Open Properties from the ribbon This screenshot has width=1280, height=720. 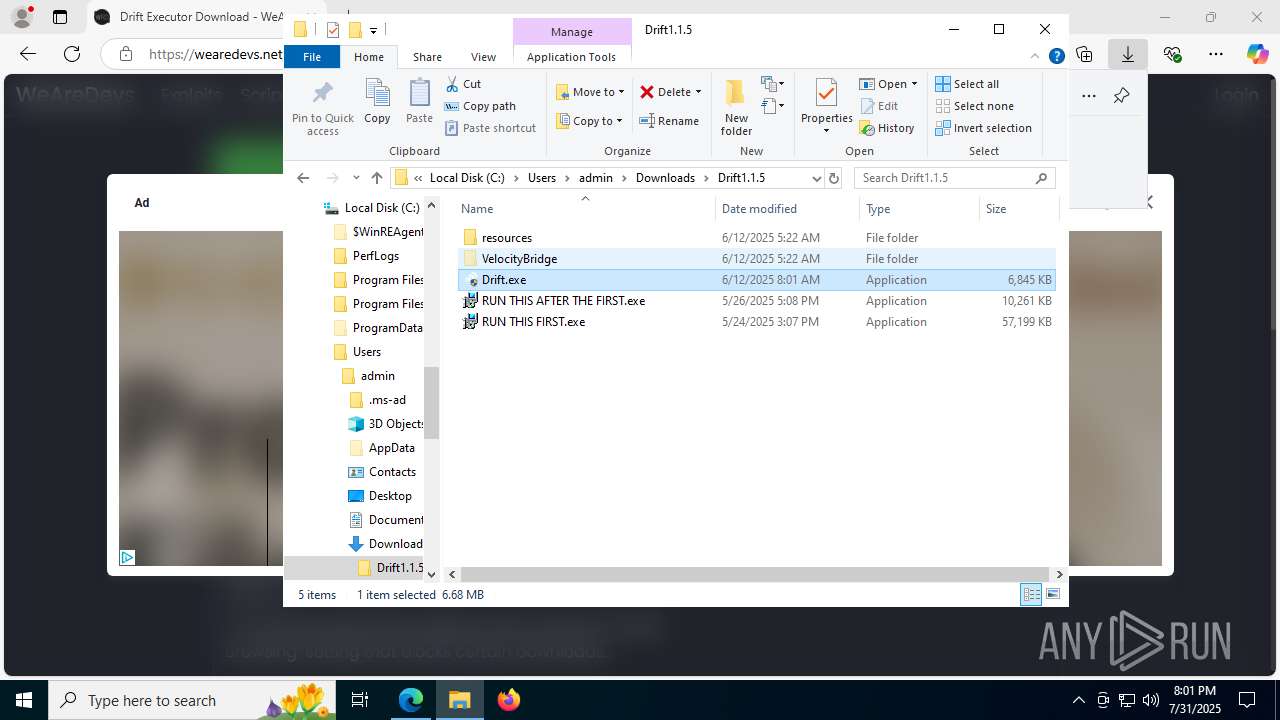[x=826, y=108]
